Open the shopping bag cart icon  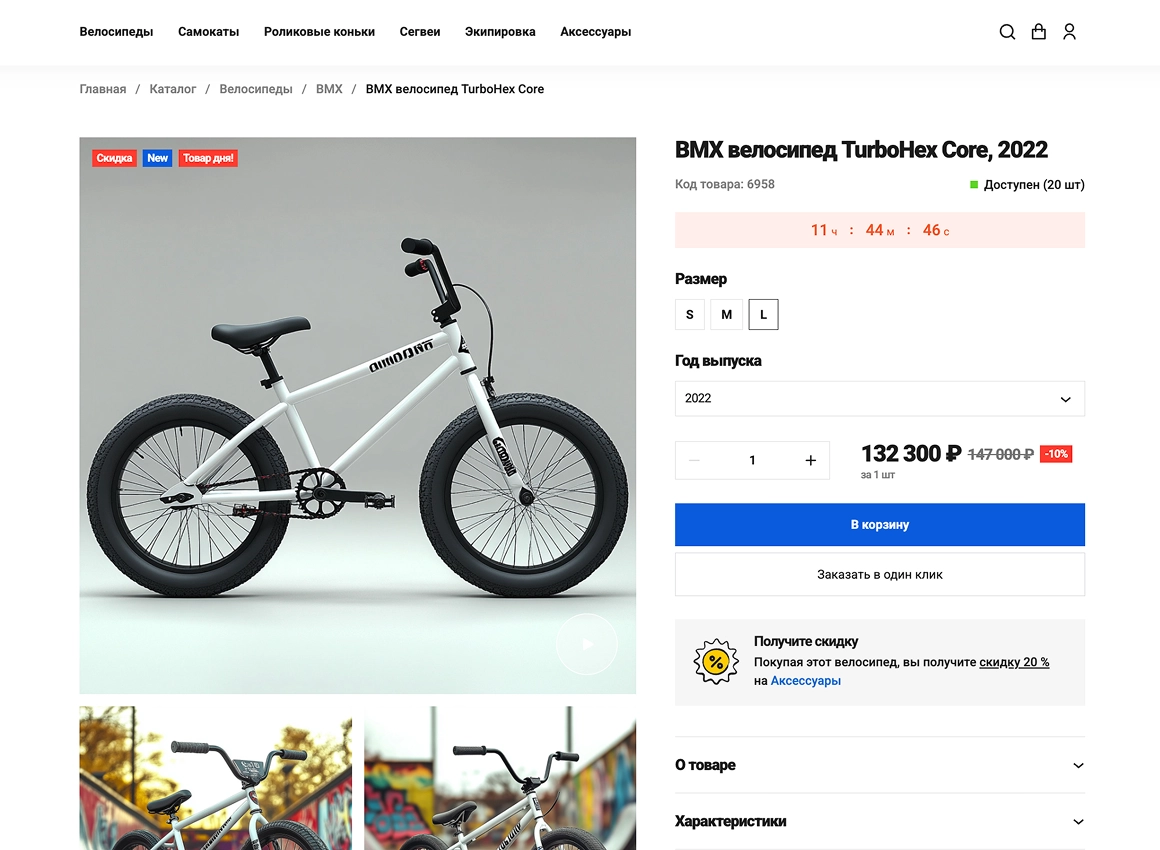click(1039, 32)
